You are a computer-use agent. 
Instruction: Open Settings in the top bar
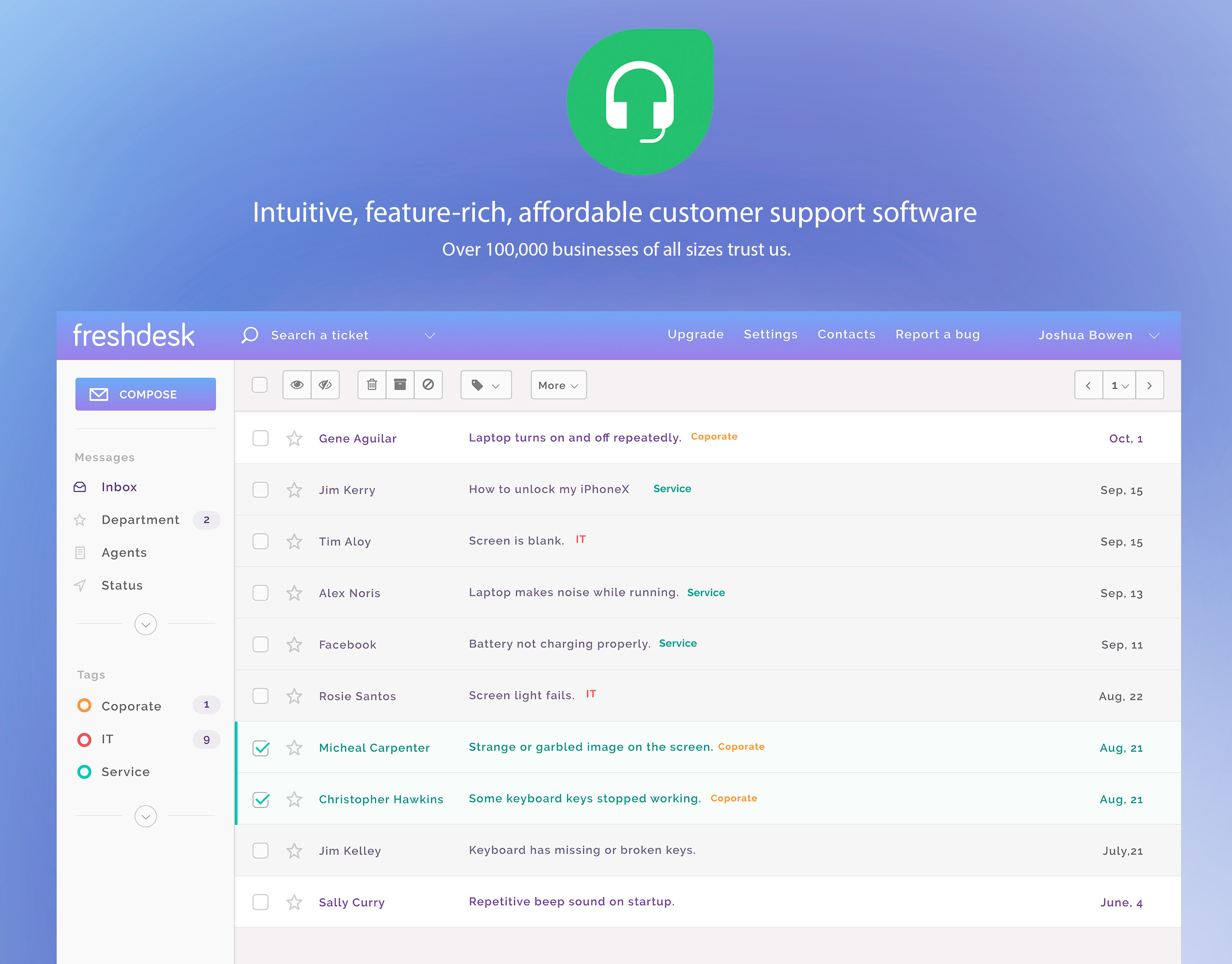point(771,334)
